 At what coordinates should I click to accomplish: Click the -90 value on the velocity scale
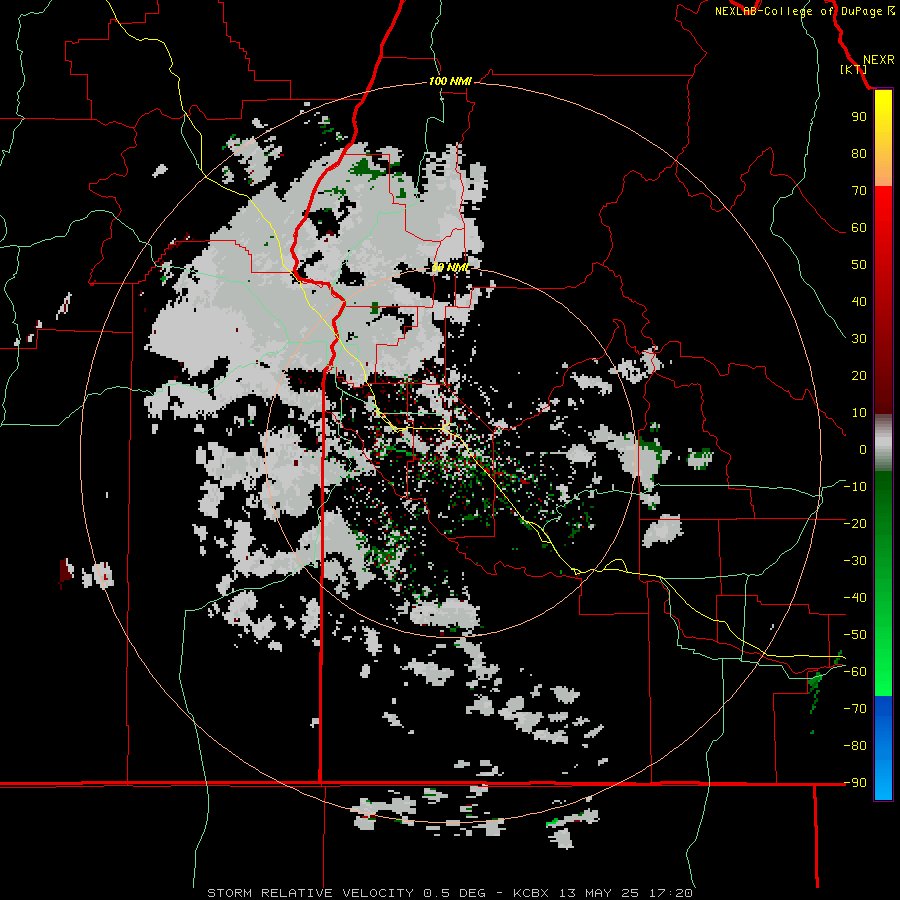(x=855, y=783)
